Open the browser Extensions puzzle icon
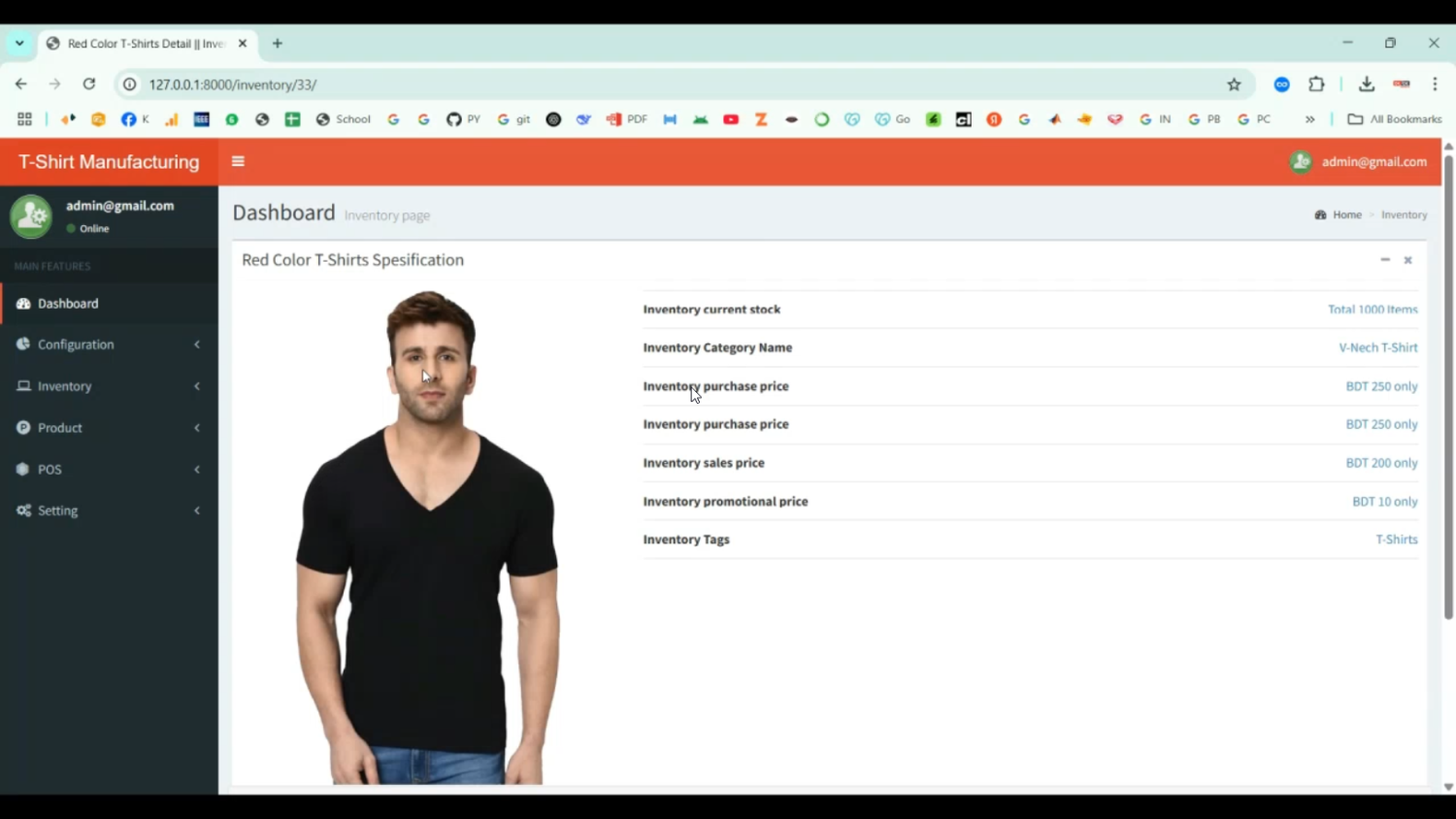 (x=1316, y=84)
